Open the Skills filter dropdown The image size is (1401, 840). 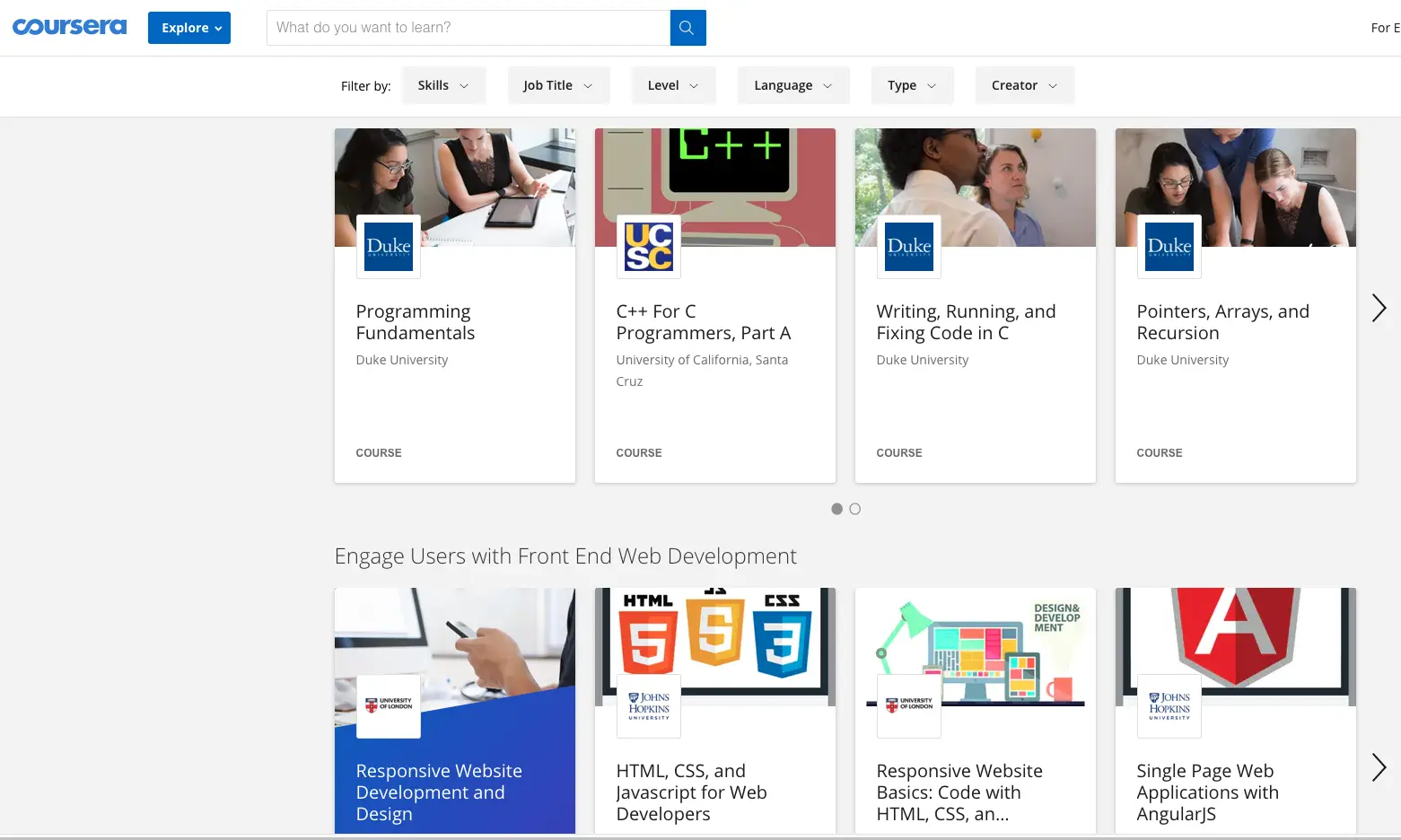(443, 85)
